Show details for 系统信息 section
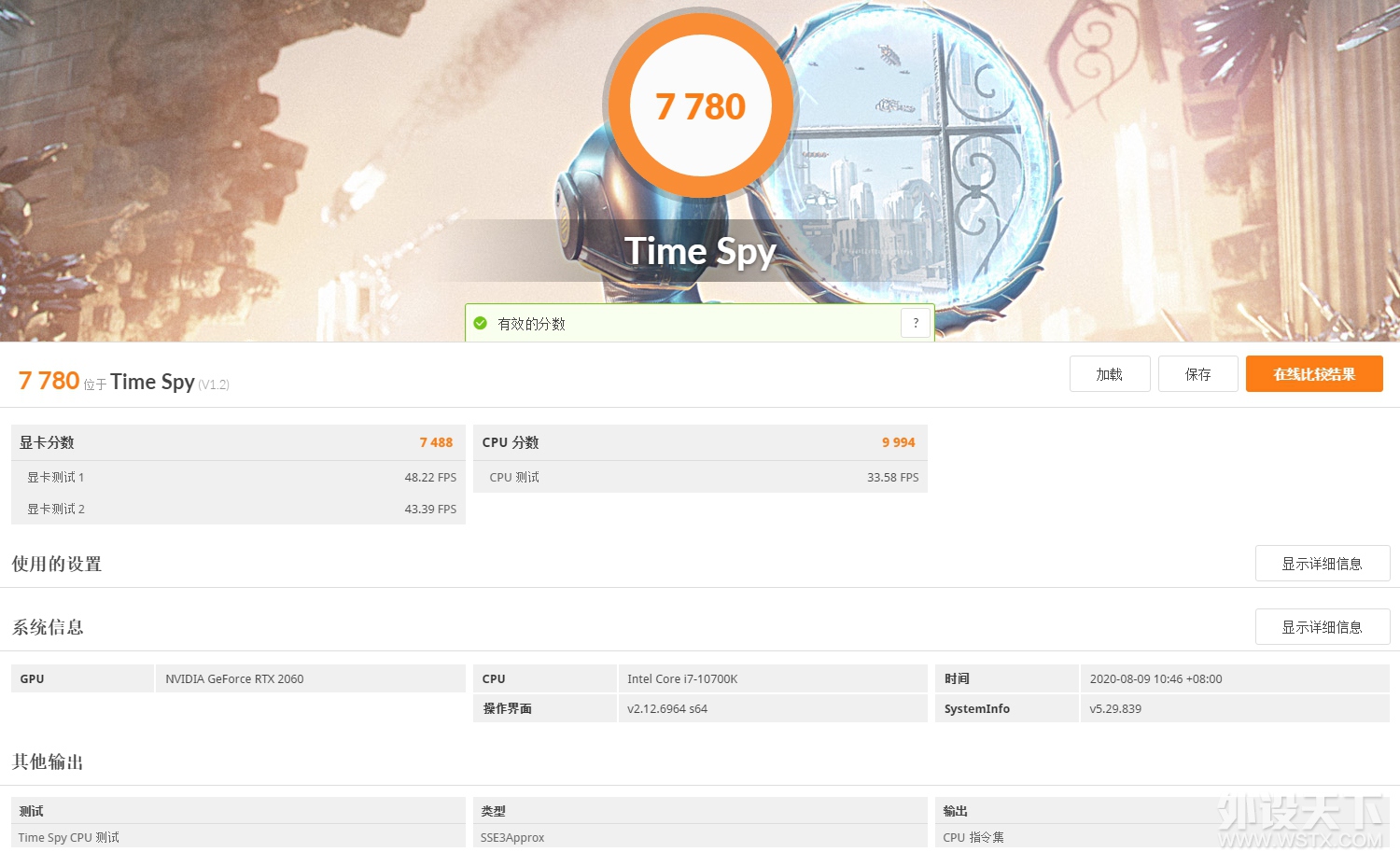The height and width of the screenshot is (866, 1400). [1323, 627]
